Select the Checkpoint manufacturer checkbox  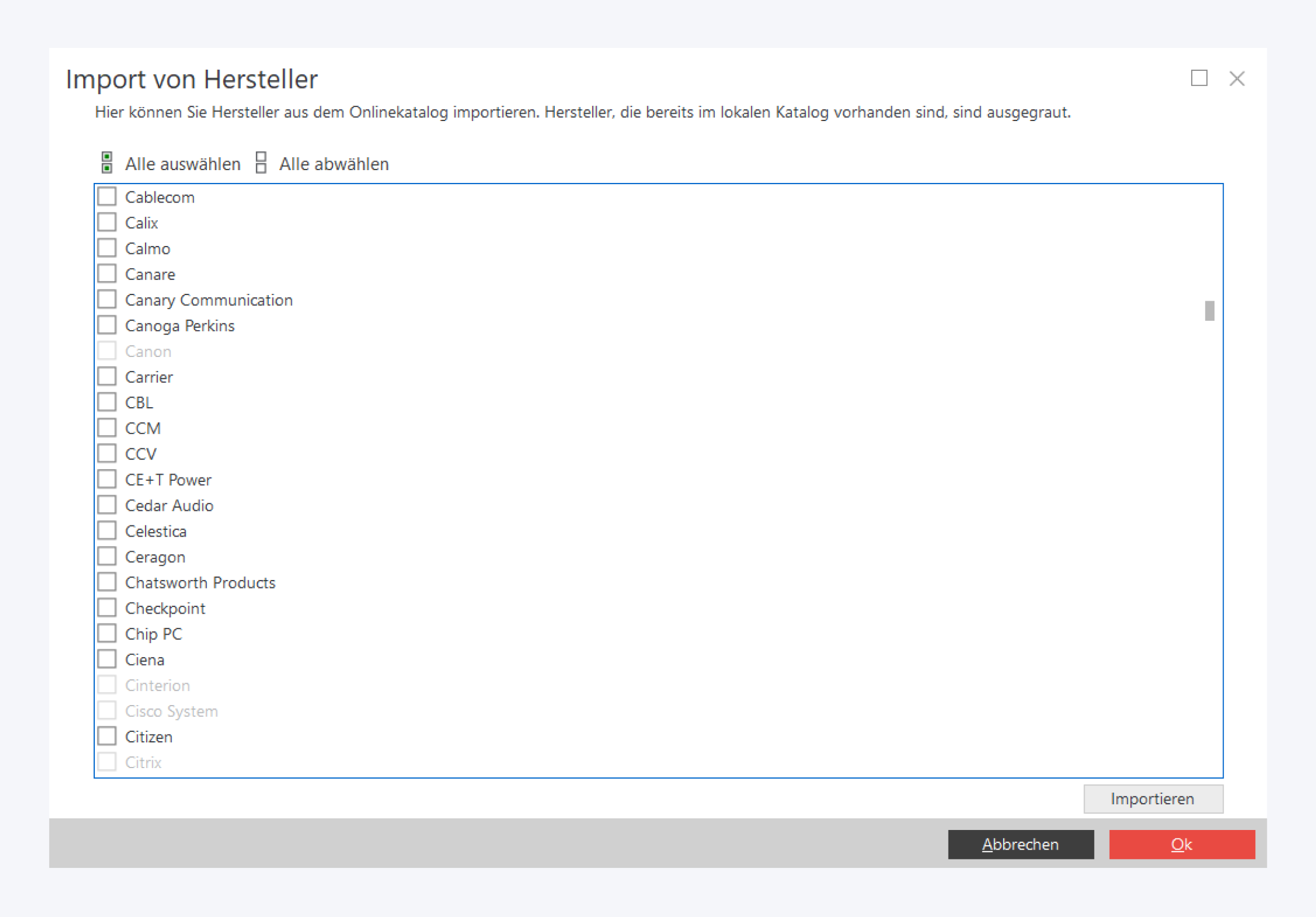107,608
